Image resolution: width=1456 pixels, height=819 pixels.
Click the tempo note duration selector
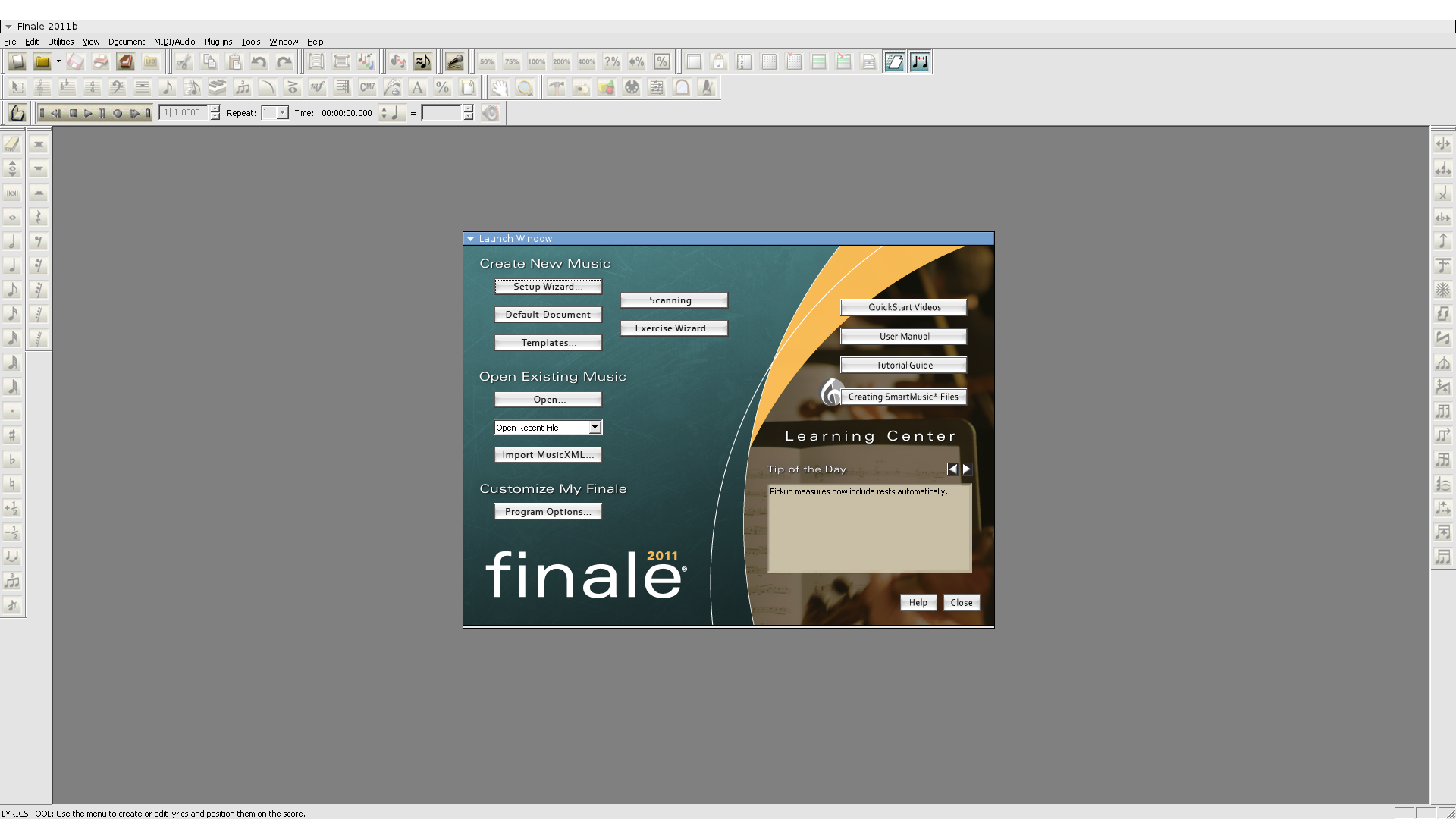tap(392, 113)
